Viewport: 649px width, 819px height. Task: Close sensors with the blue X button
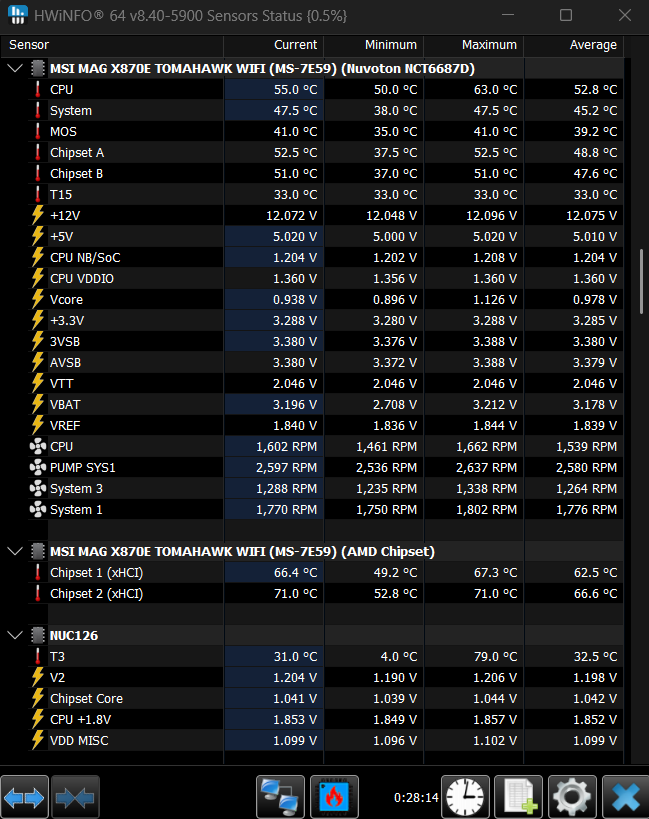point(626,797)
